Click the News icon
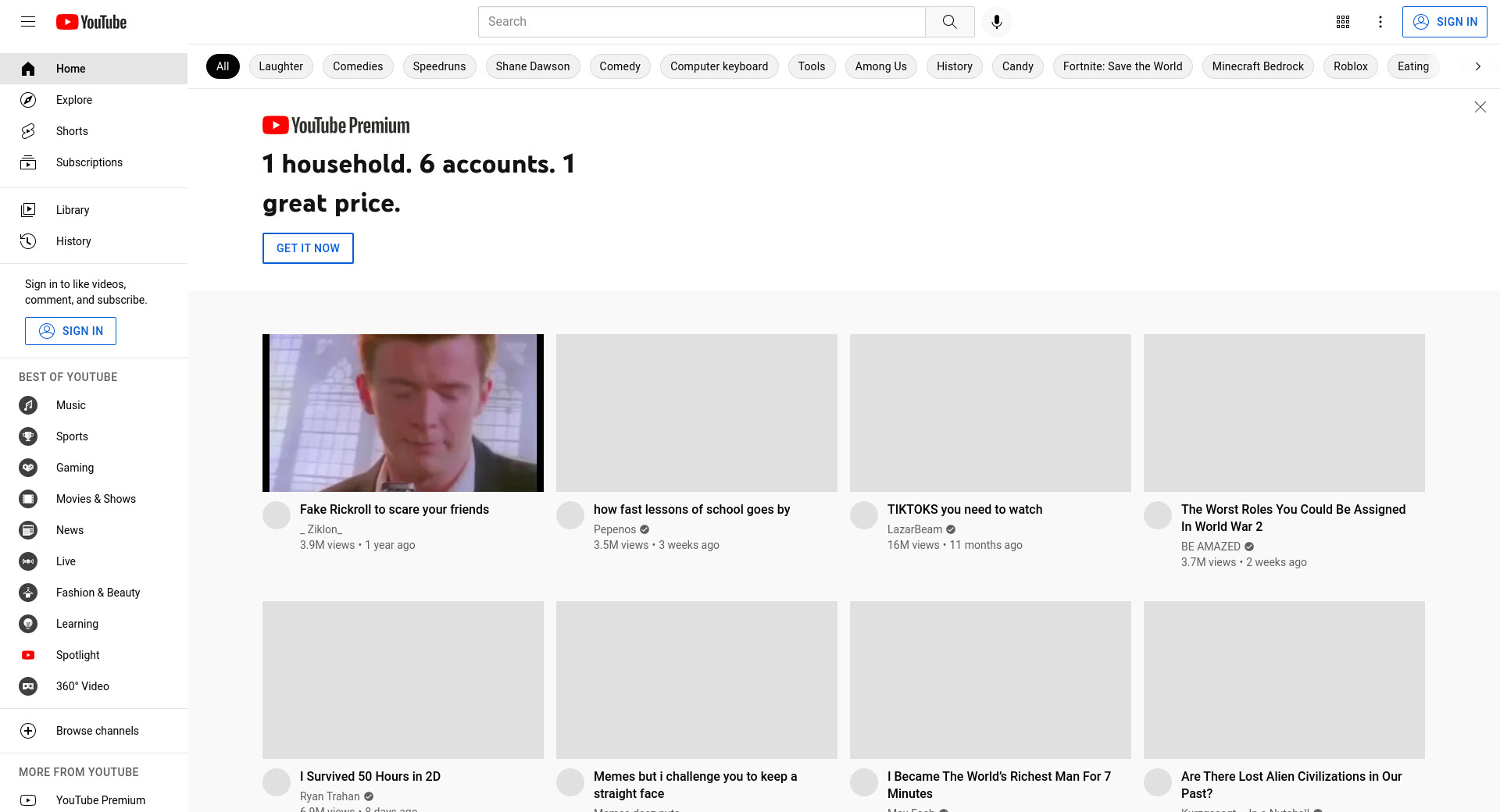 click(28, 530)
